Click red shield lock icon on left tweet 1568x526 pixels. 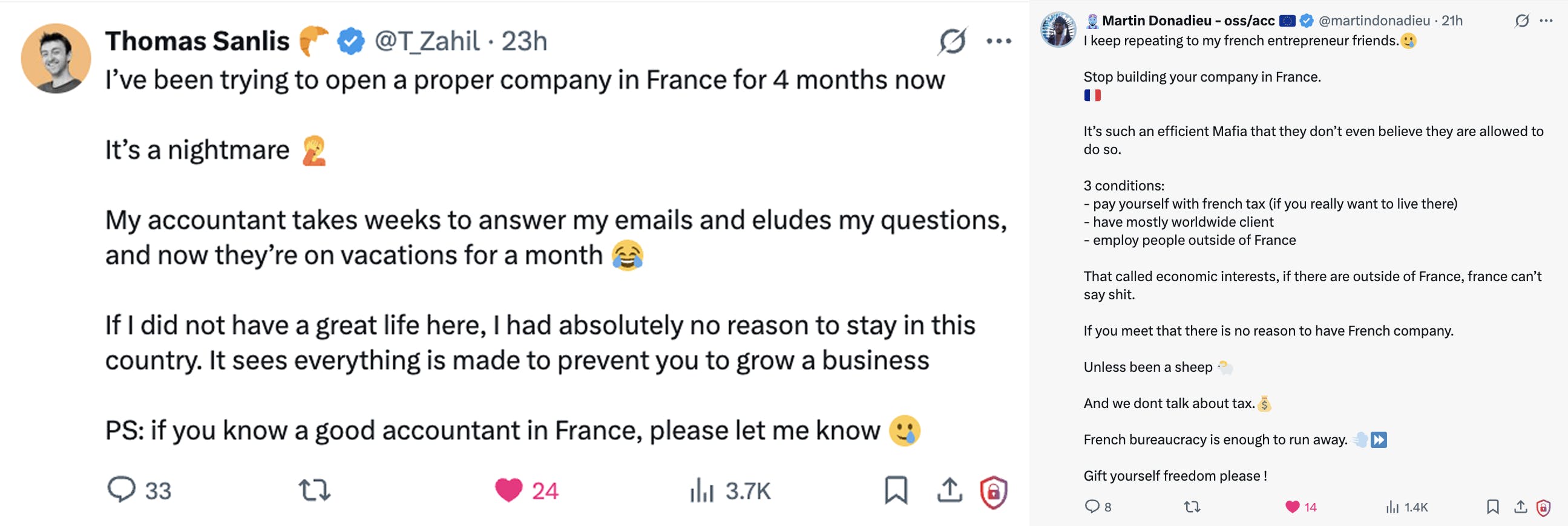[x=994, y=492]
